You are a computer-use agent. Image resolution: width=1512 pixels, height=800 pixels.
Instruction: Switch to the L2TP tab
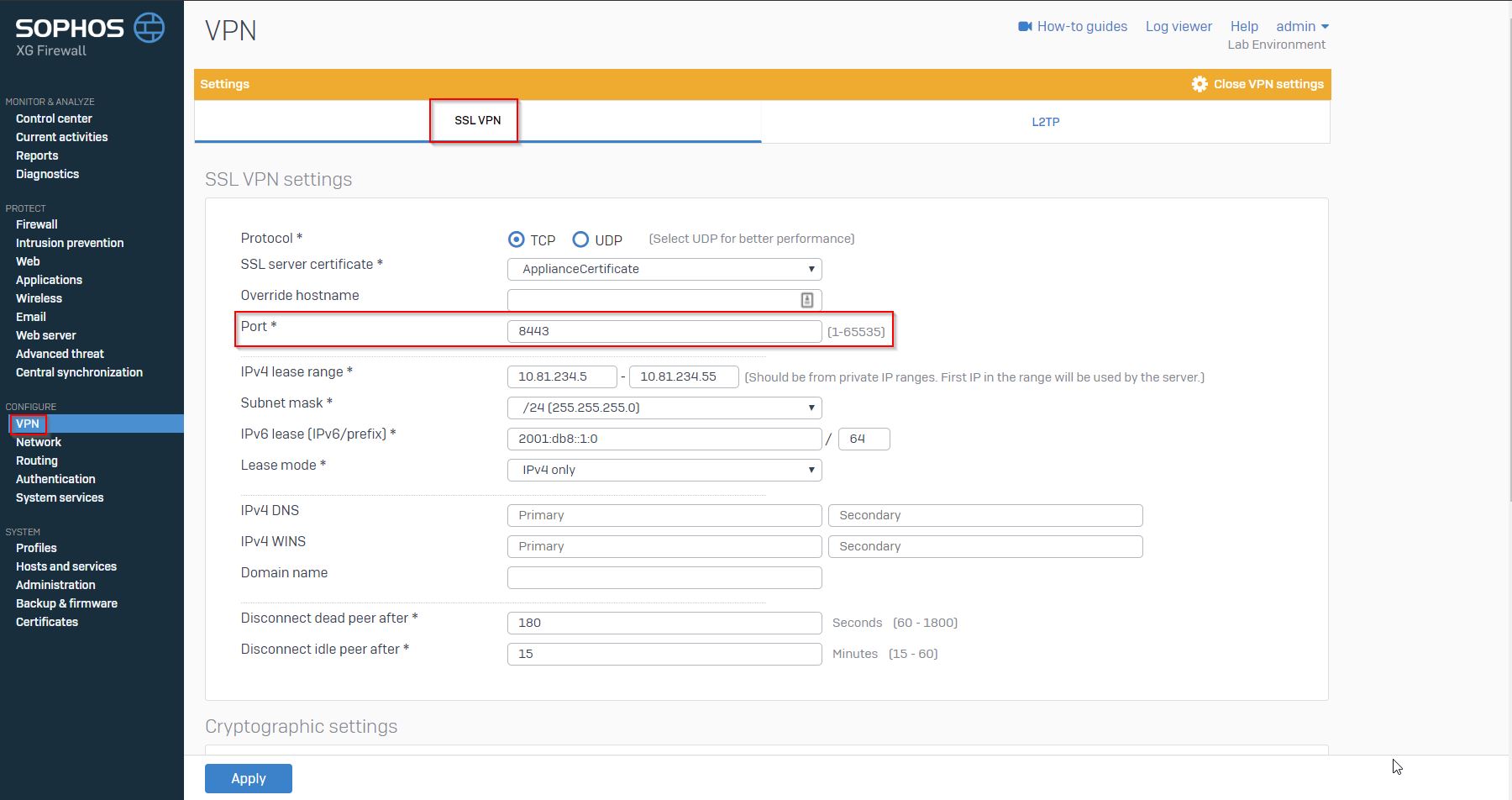[x=1045, y=122]
